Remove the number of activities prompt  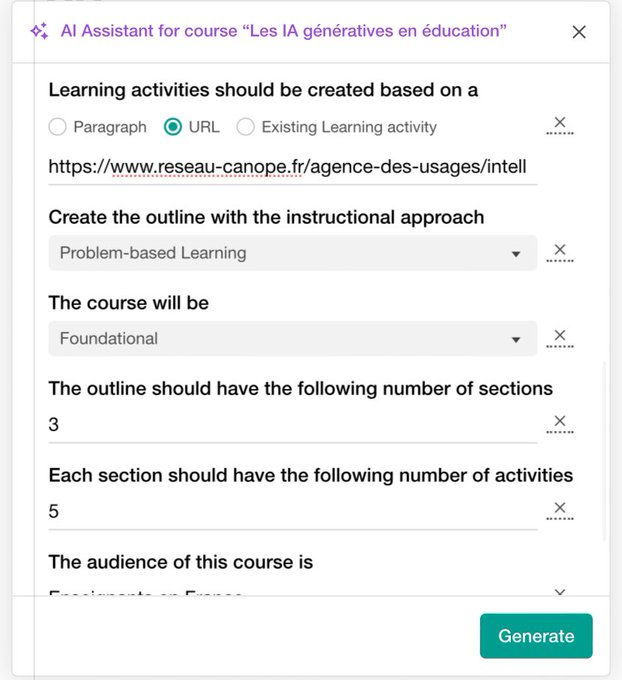560,509
